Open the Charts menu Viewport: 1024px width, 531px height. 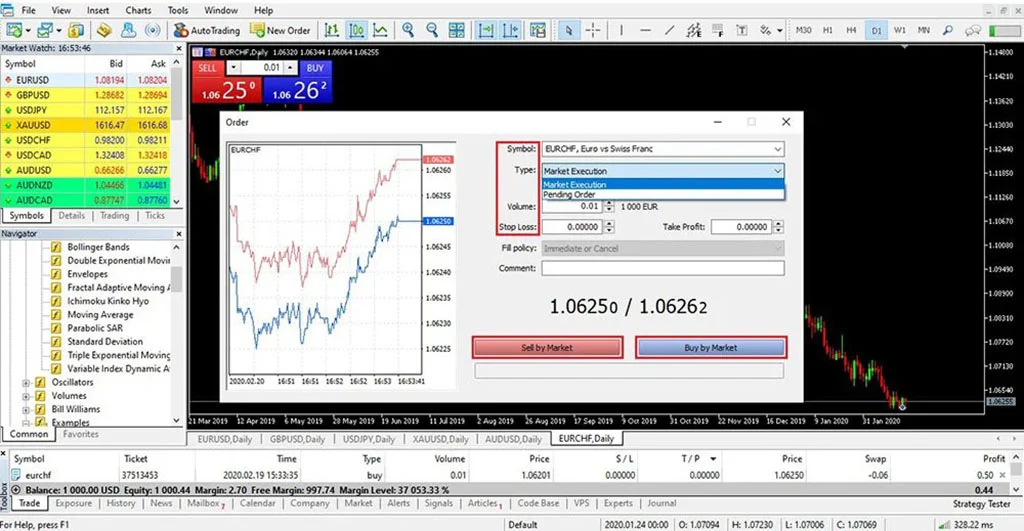139,10
